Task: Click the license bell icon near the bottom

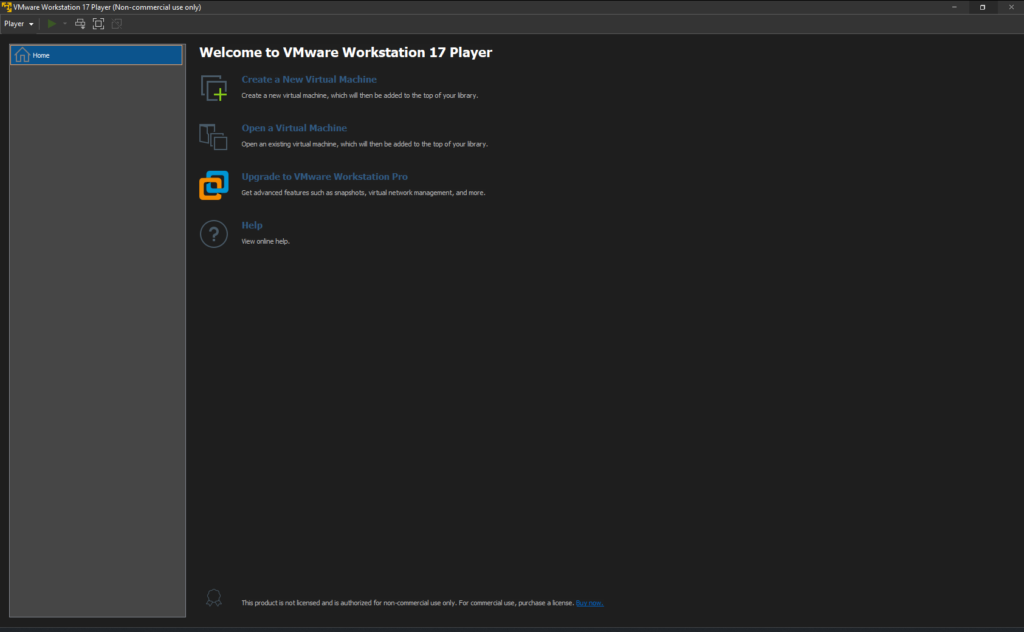Action: [x=213, y=597]
